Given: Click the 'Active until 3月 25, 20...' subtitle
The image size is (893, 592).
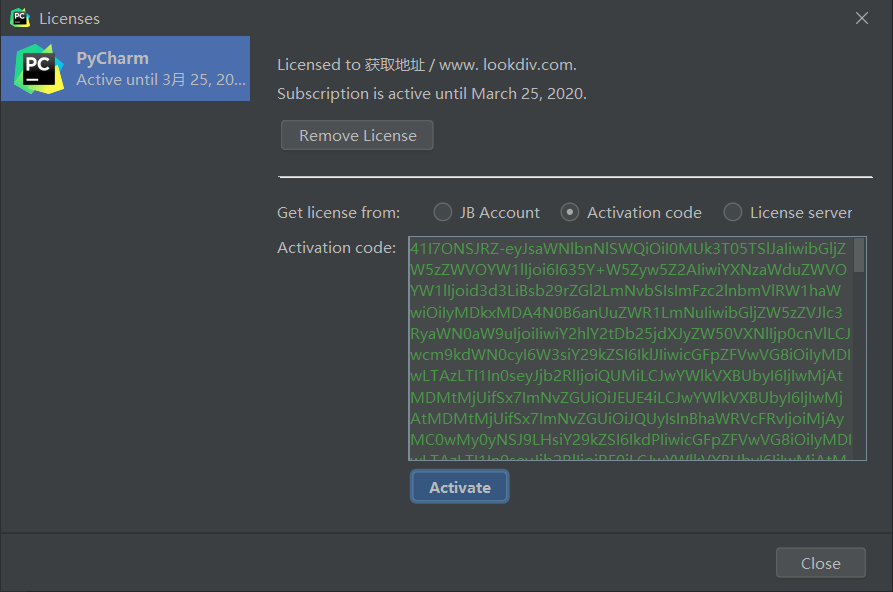Looking at the screenshot, I should (161, 80).
